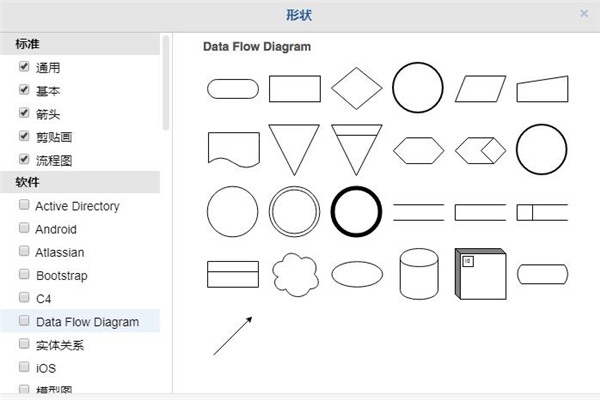The height and width of the screenshot is (400, 600).
Task: Enable the Bootstrap checkbox
Action: pyautogui.click(x=24, y=274)
